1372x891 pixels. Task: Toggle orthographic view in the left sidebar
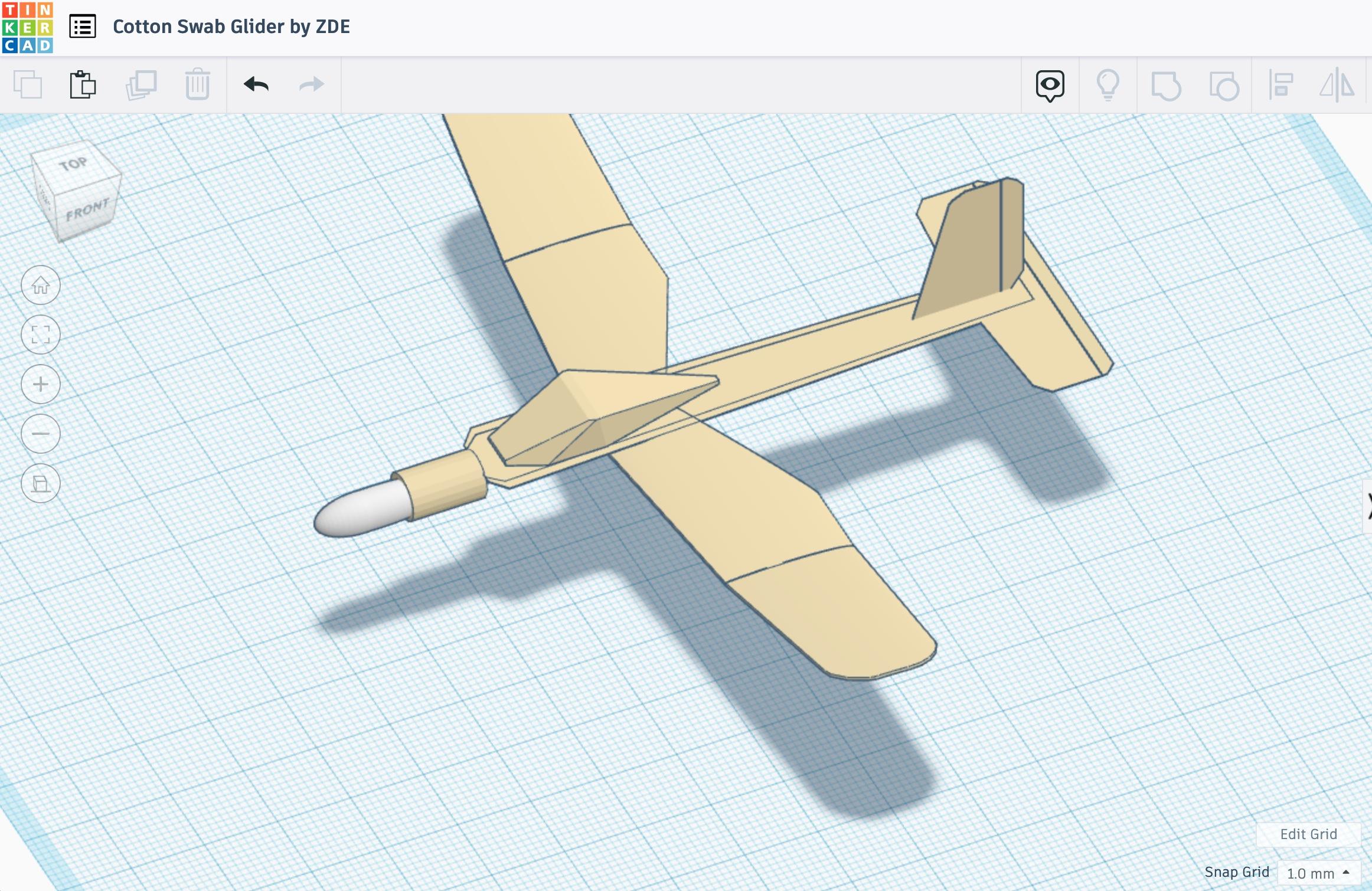[40, 483]
